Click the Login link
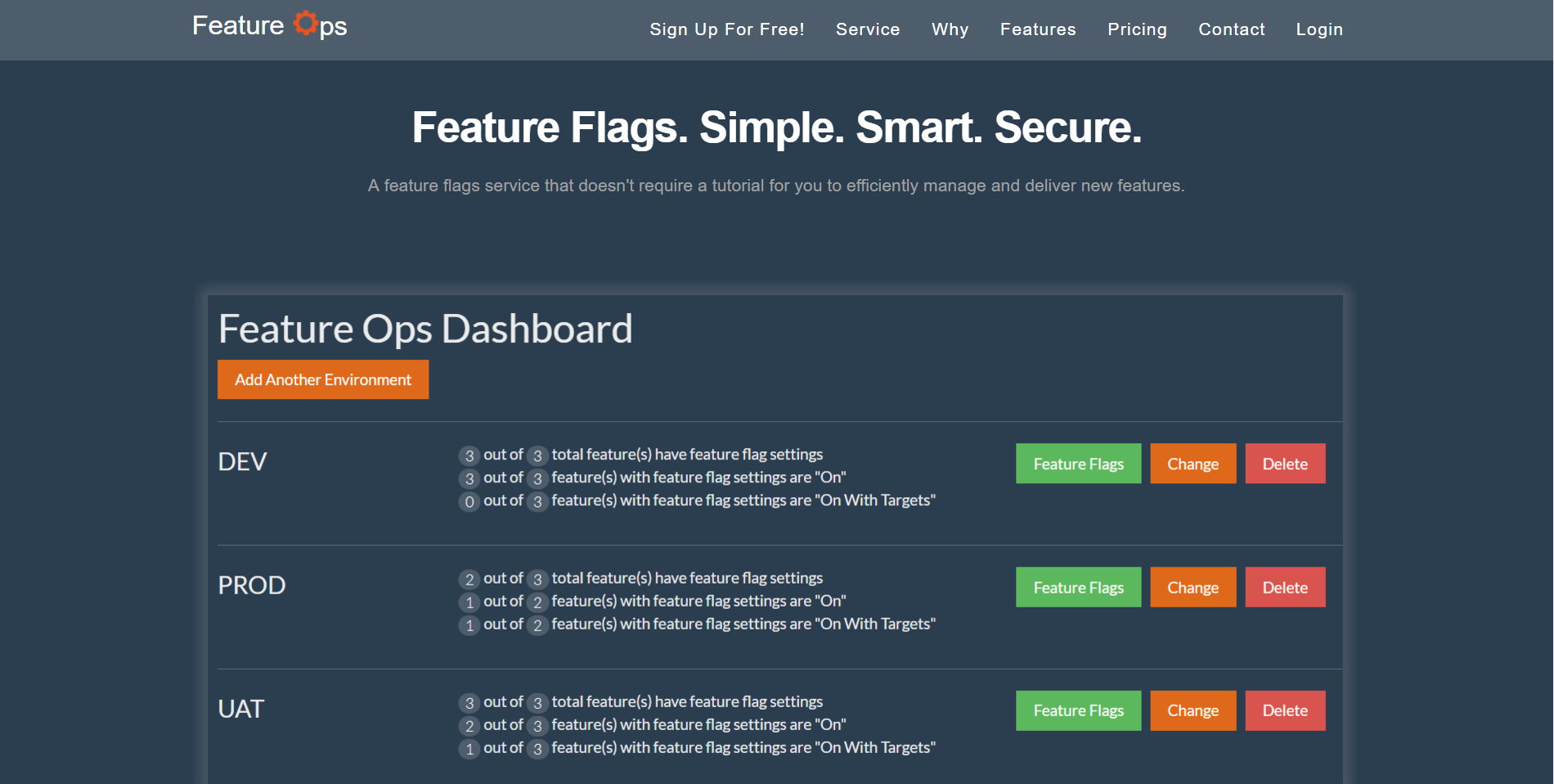This screenshot has height=784, width=1554. click(x=1319, y=29)
